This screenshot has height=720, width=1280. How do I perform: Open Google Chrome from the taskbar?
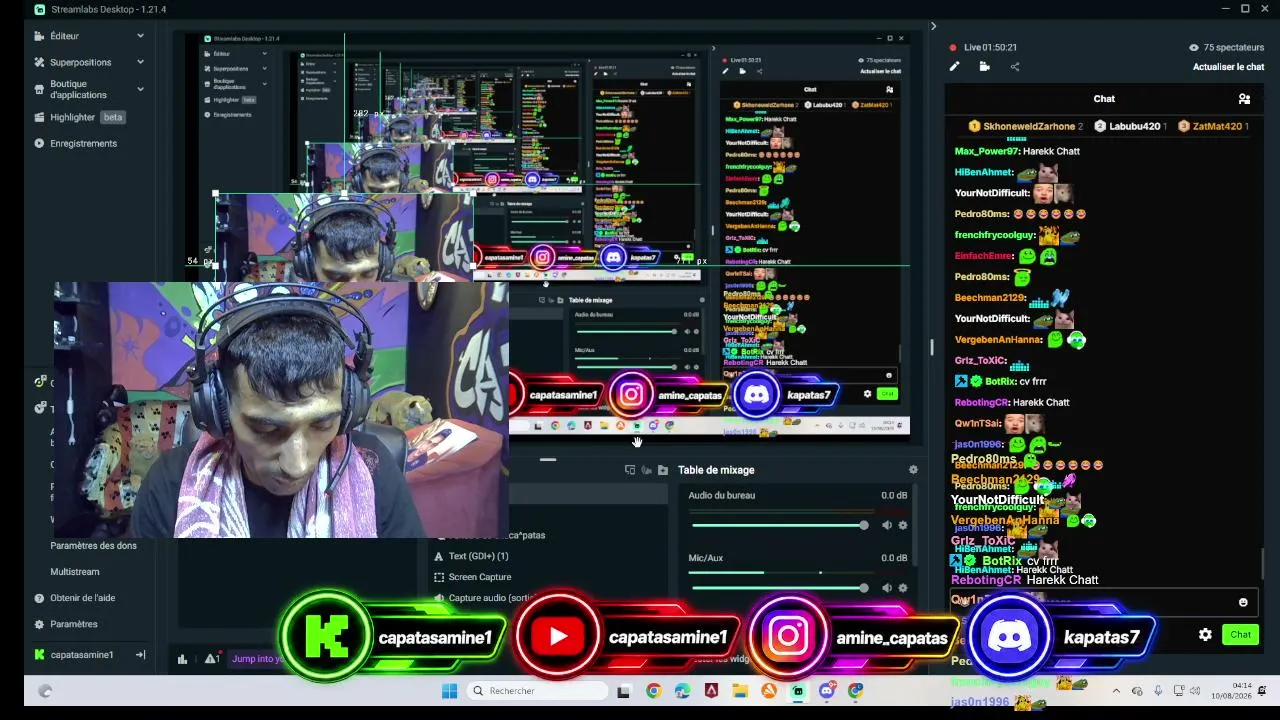(653, 691)
